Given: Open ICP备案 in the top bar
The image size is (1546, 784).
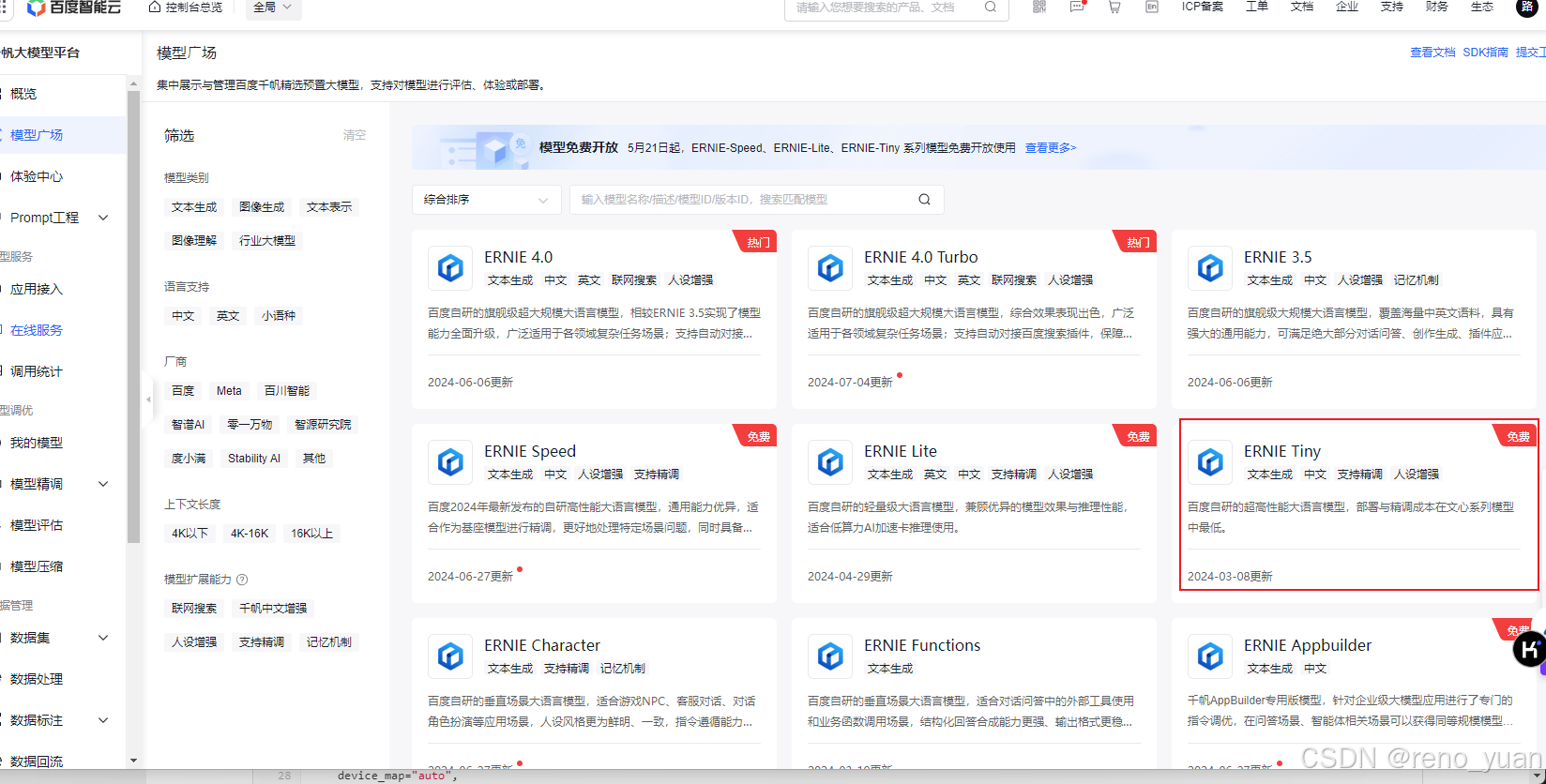Looking at the screenshot, I should [1203, 7].
